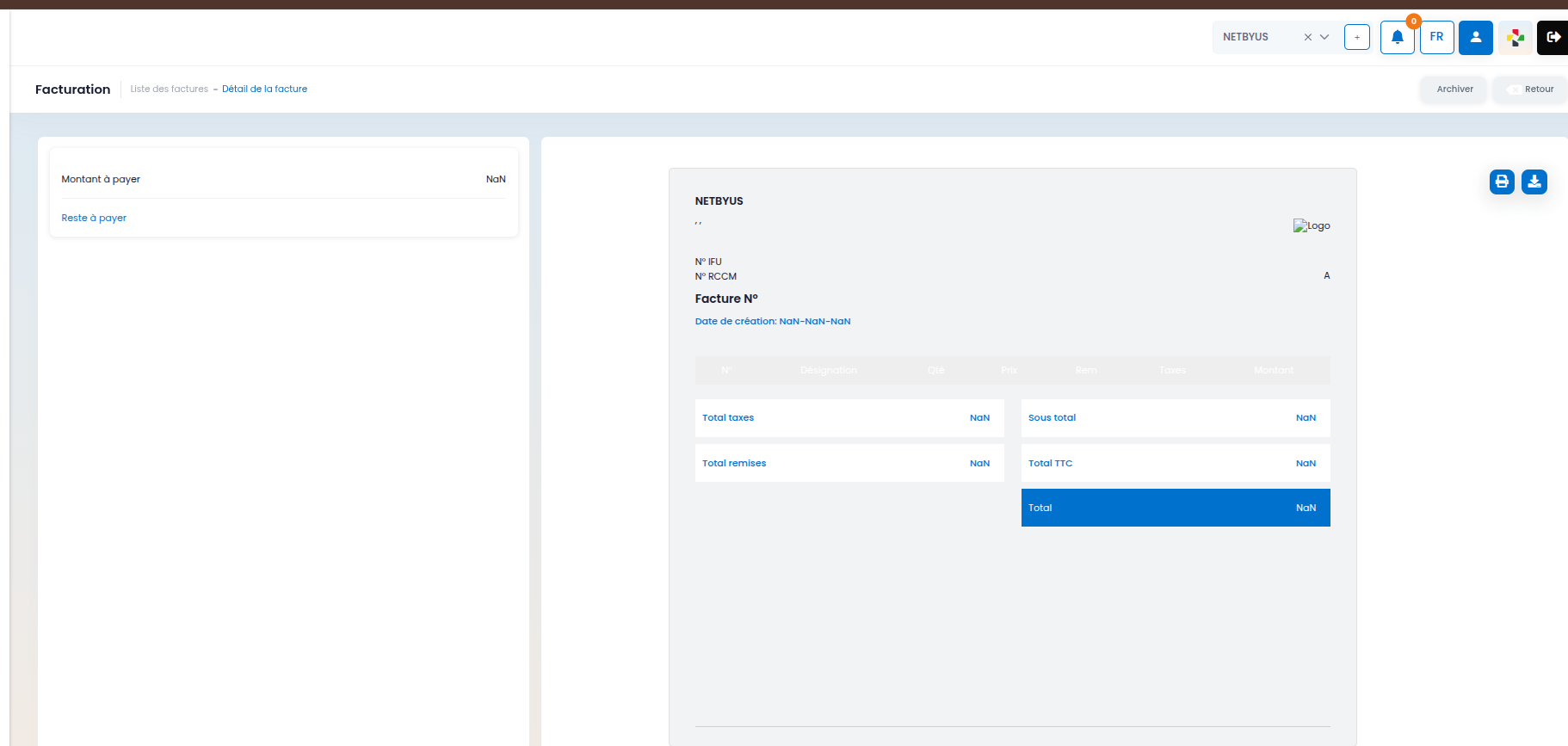Screen dimensions: 1568x746
Task: Click the logout arrow icon
Action: click(1553, 37)
